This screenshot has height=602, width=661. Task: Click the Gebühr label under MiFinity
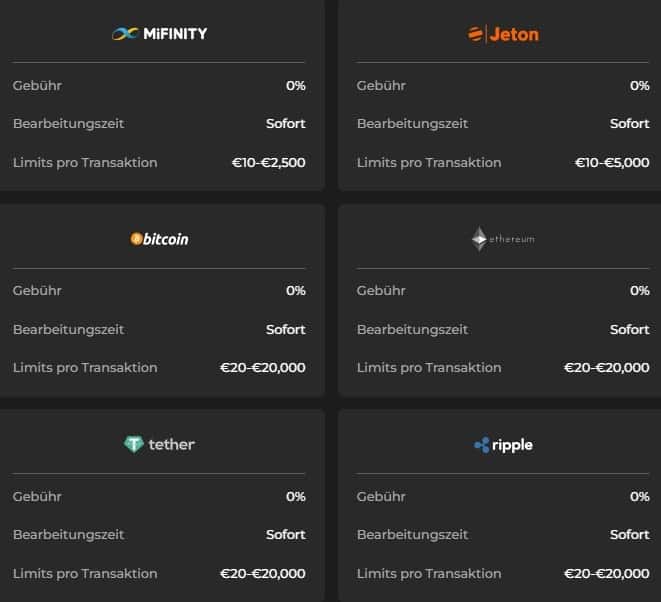point(37,86)
